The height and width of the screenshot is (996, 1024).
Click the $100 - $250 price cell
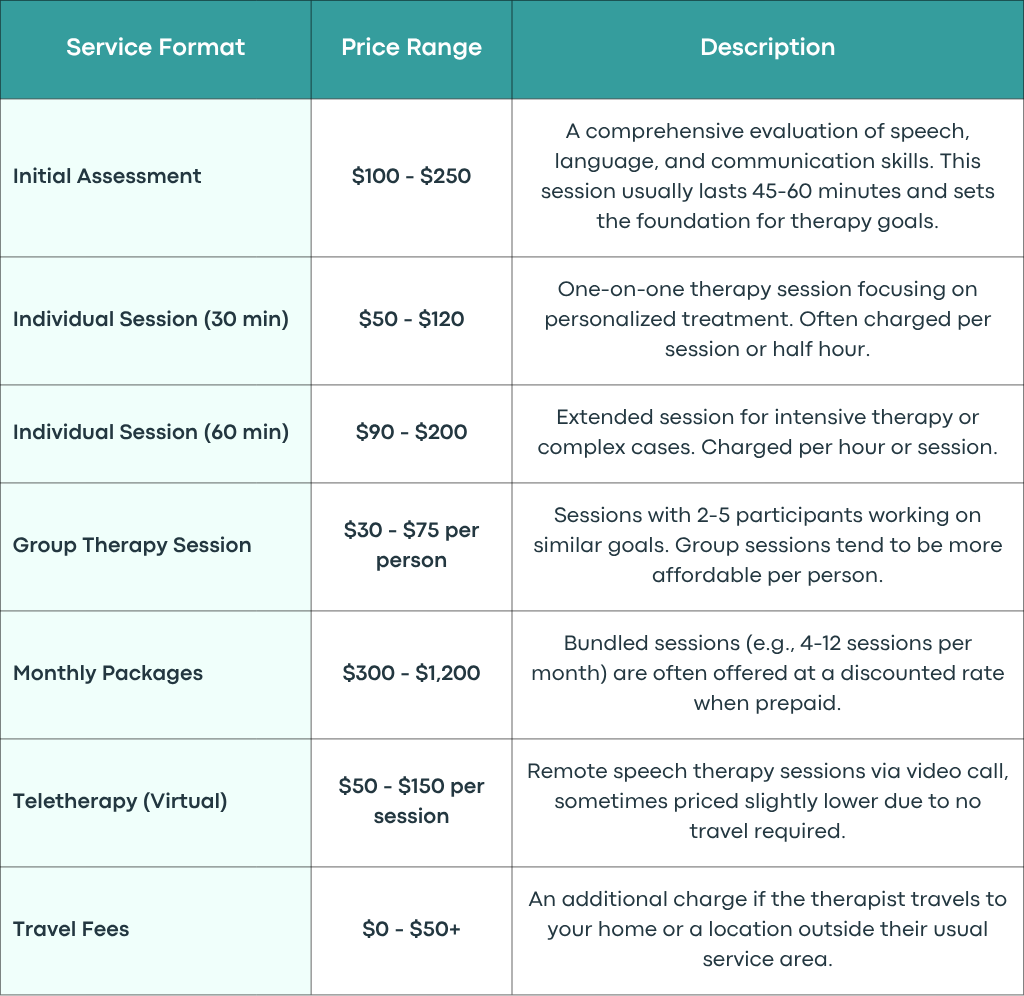point(411,176)
